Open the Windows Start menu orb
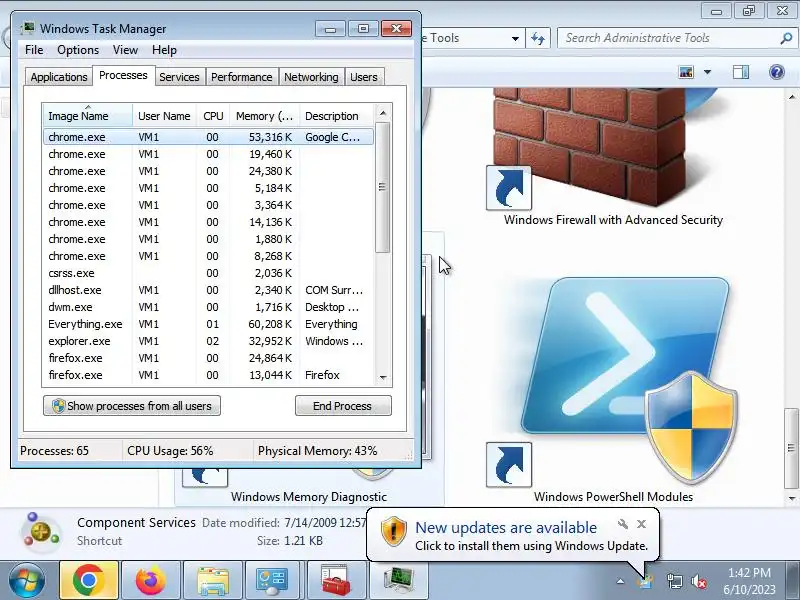This screenshot has height=600, width=800. (27, 580)
